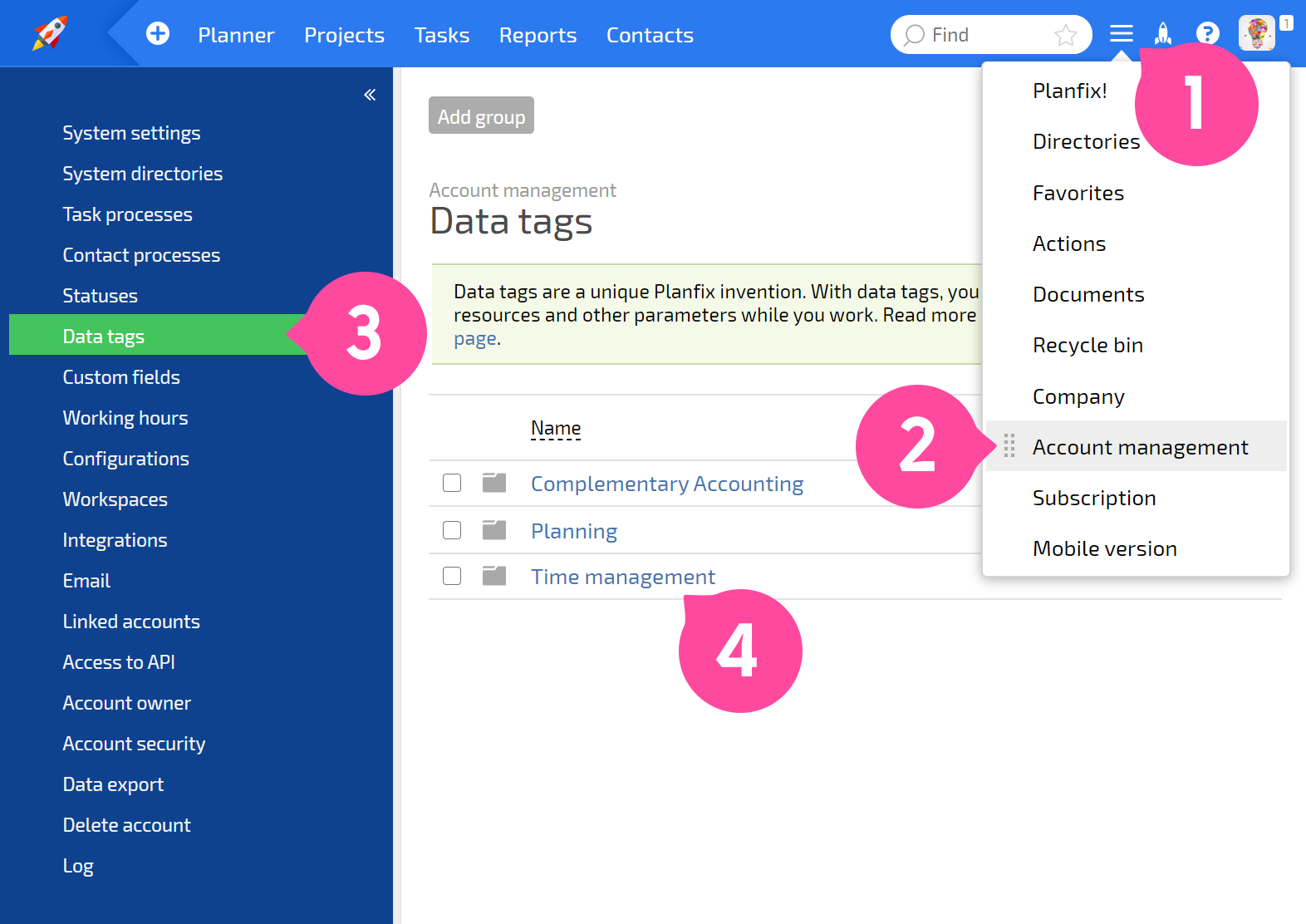
Task: Open Custom fields in sidebar
Action: coord(121,377)
